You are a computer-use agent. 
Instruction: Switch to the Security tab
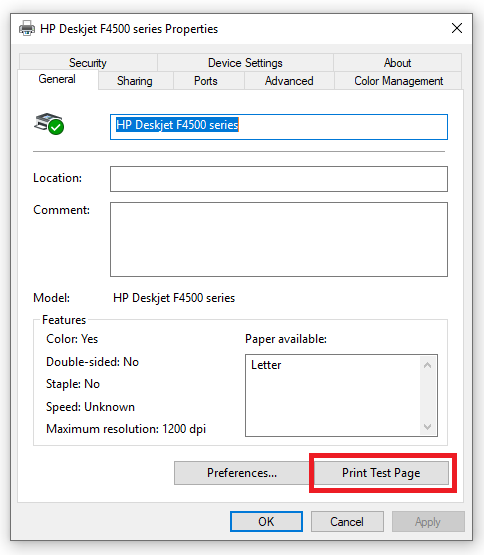point(88,63)
